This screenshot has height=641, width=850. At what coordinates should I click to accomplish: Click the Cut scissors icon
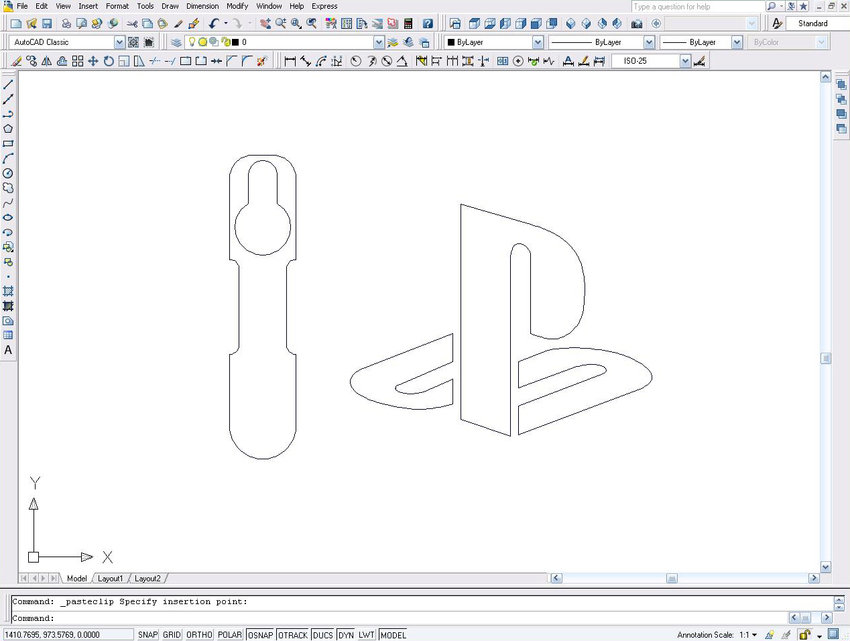[x=132, y=23]
